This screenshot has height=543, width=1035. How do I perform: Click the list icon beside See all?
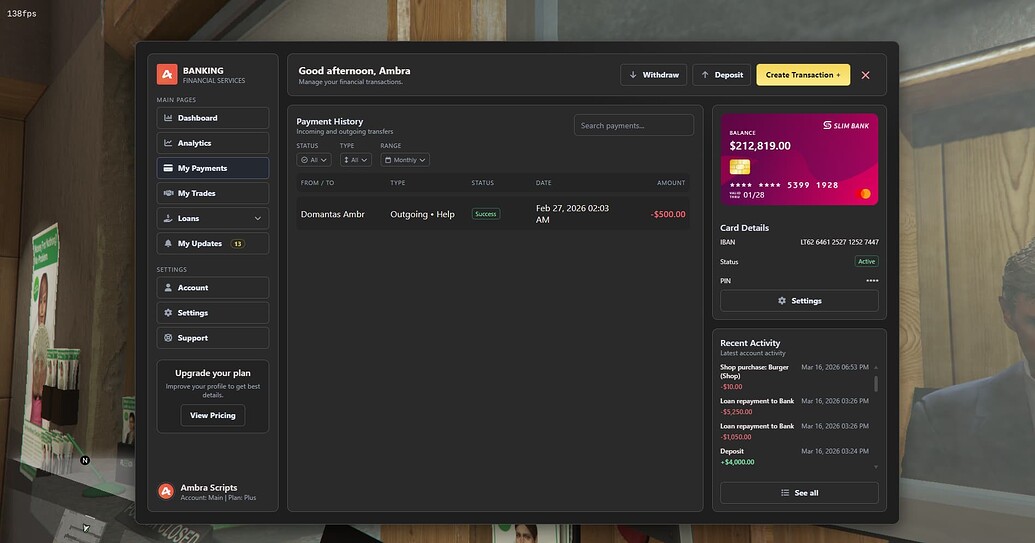[x=785, y=493]
